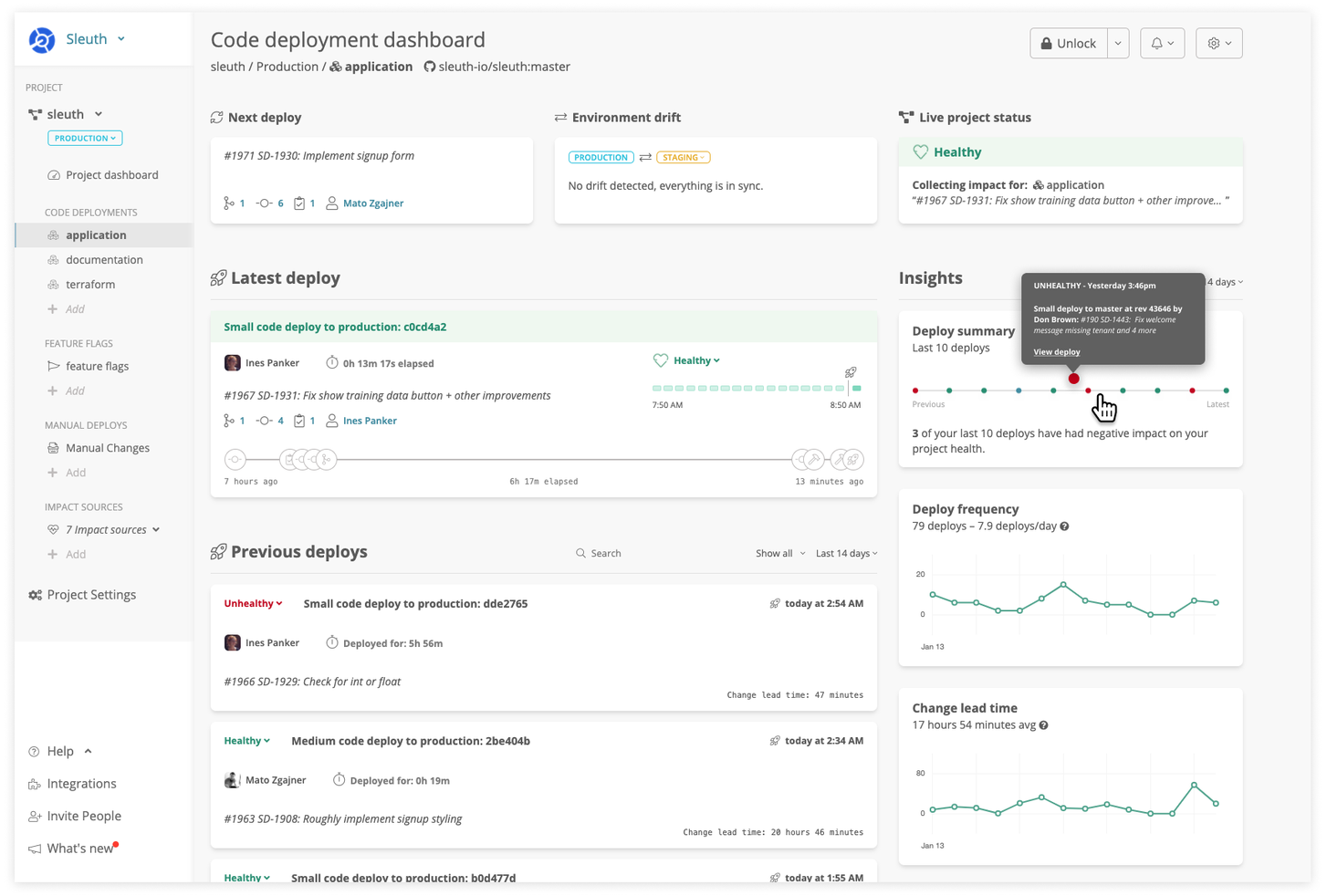Click #1966 SD-1929: Check for int or float
The height and width of the screenshot is (896, 1327).
pos(312,682)
